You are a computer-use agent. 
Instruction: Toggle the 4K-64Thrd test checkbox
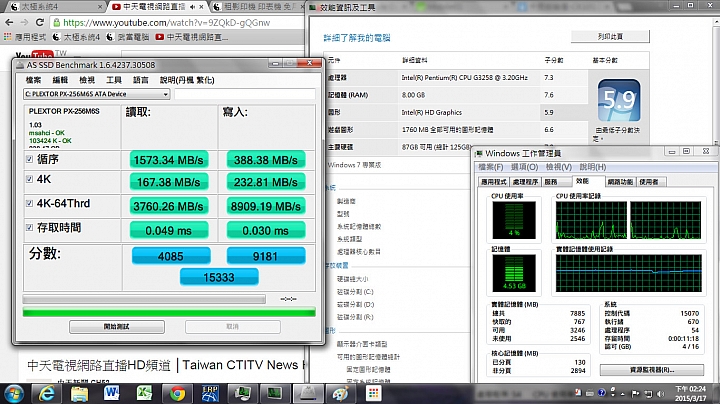[x=29, y=203]
